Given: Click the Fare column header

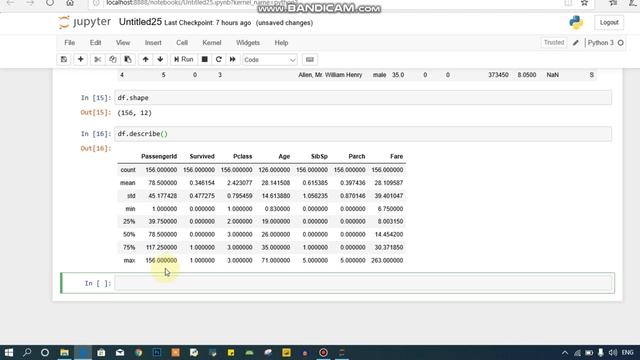Looking at the screenshot, I should coord(396,156).
